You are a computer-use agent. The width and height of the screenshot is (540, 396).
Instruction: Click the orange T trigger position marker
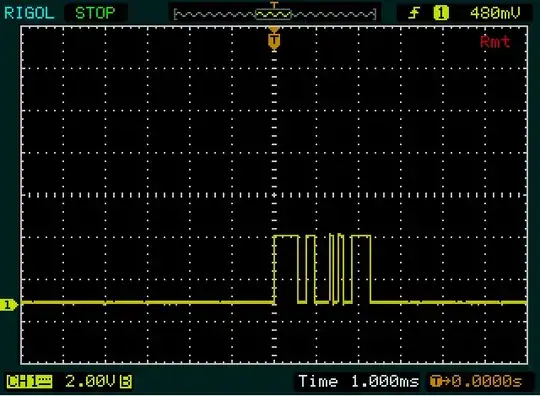point(274,40)
